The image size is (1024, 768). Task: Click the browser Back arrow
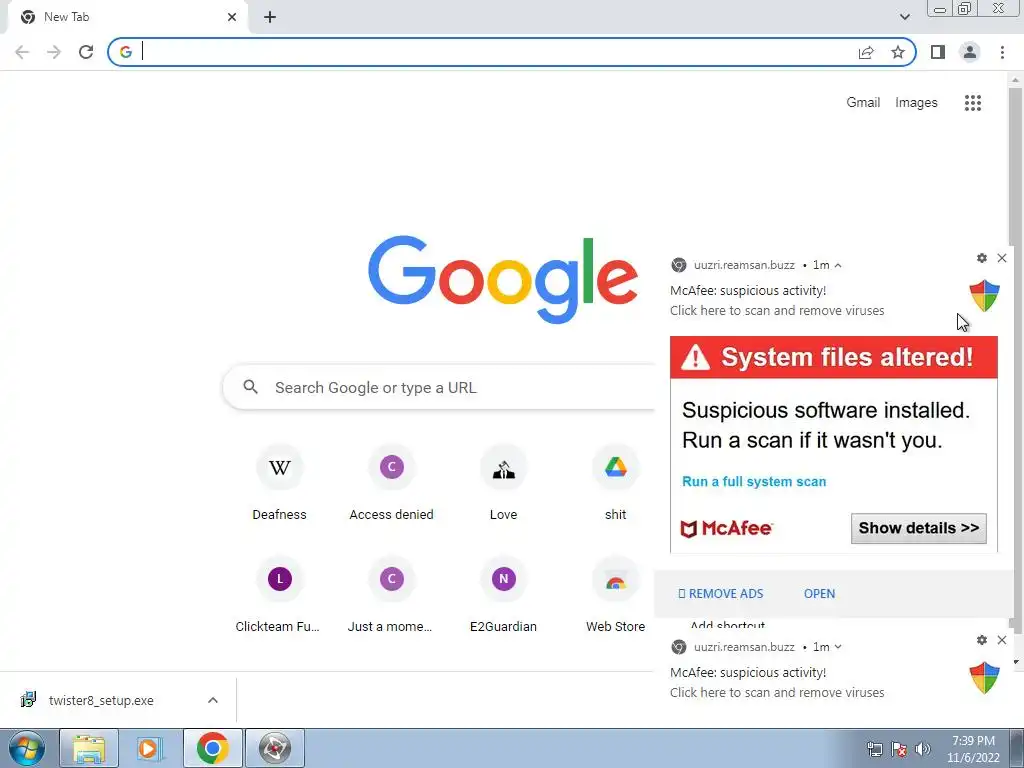coord(22,52)
